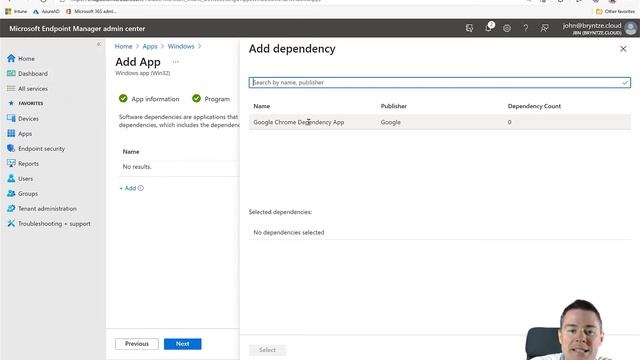This screenshot has width=640, height=360.
Task: Click the + Add link
Action: (x=128, y=188)
